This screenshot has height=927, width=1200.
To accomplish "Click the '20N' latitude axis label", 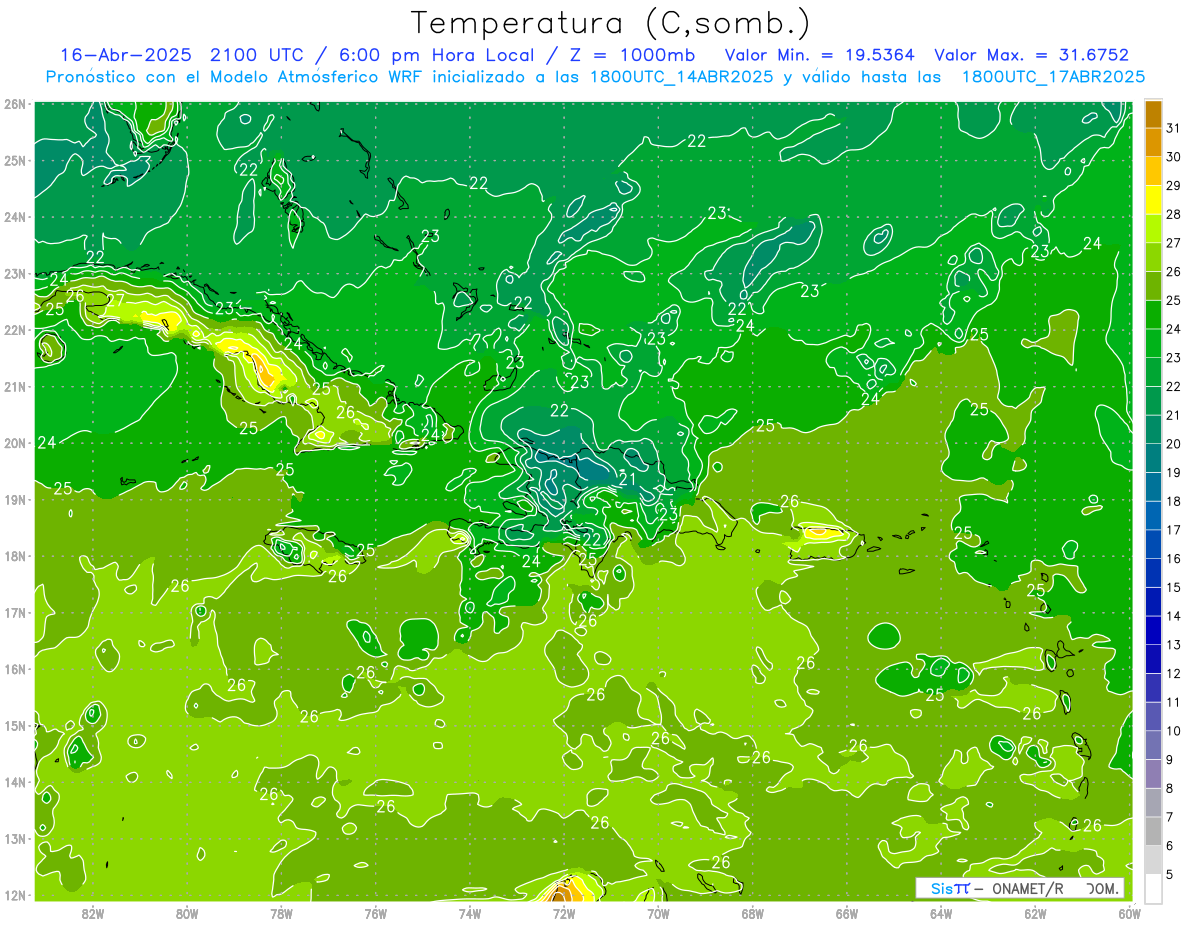I will point(14,443).
